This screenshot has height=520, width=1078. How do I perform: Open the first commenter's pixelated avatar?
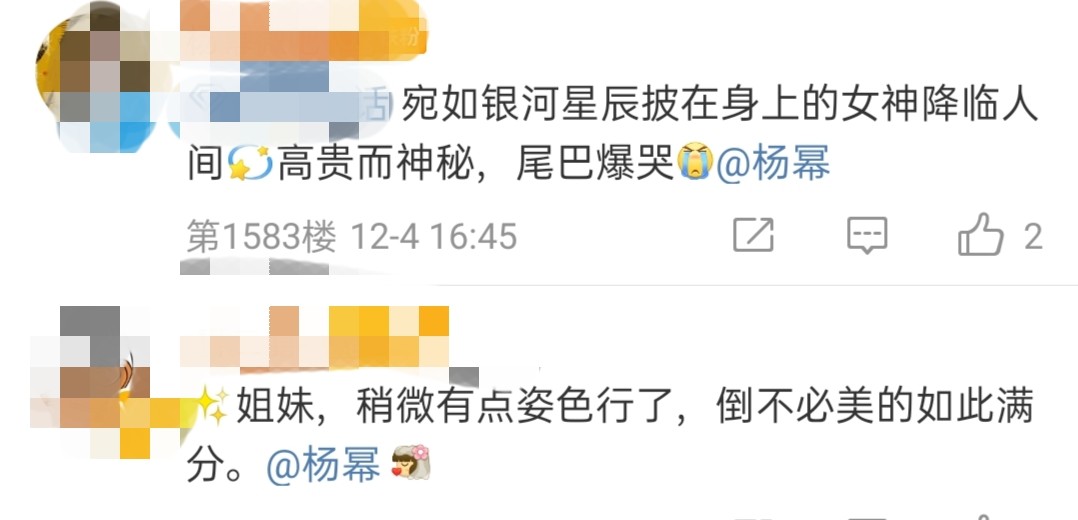[96, 76]
